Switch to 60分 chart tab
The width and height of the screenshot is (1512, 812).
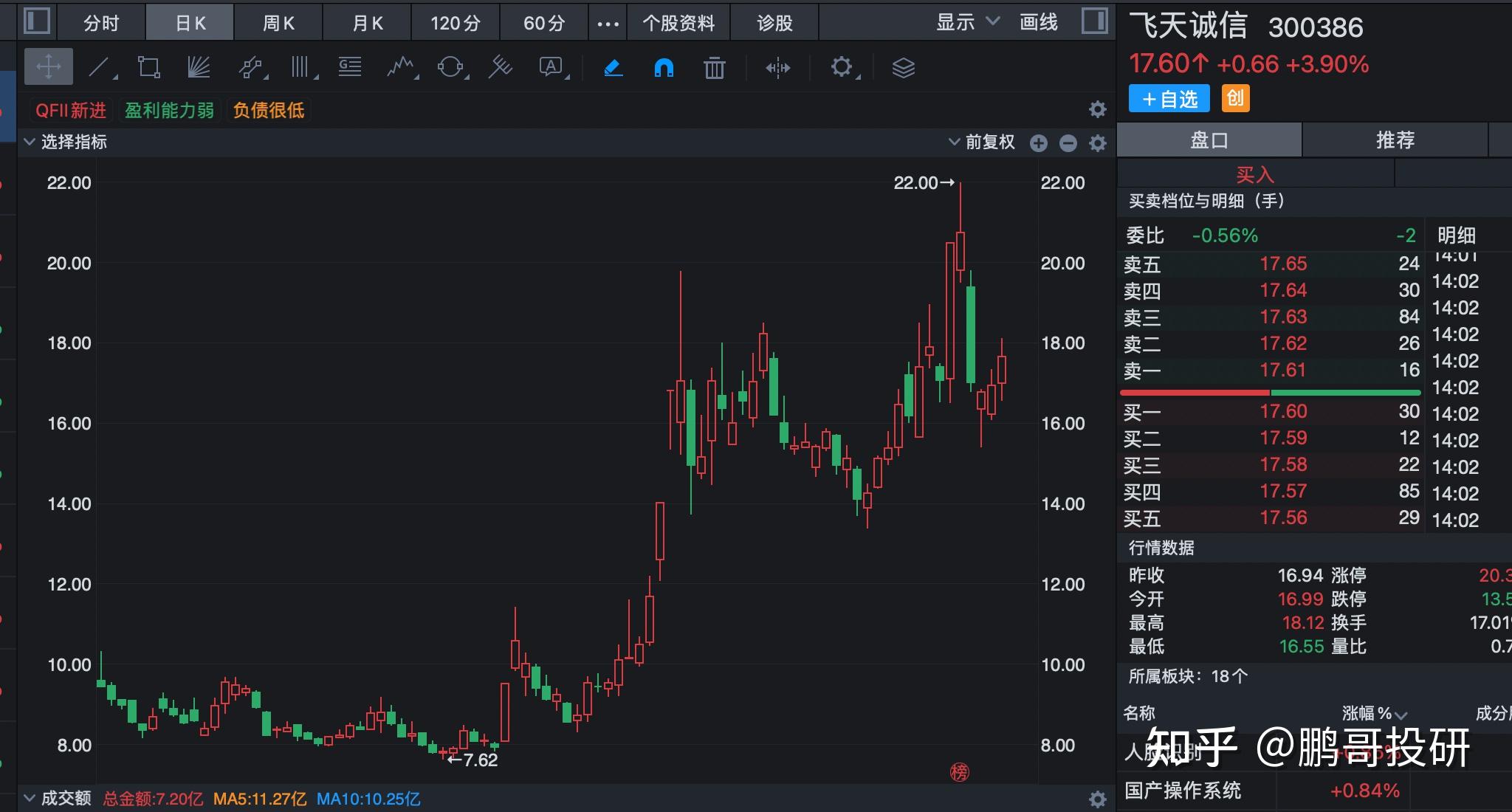[544, 23]
